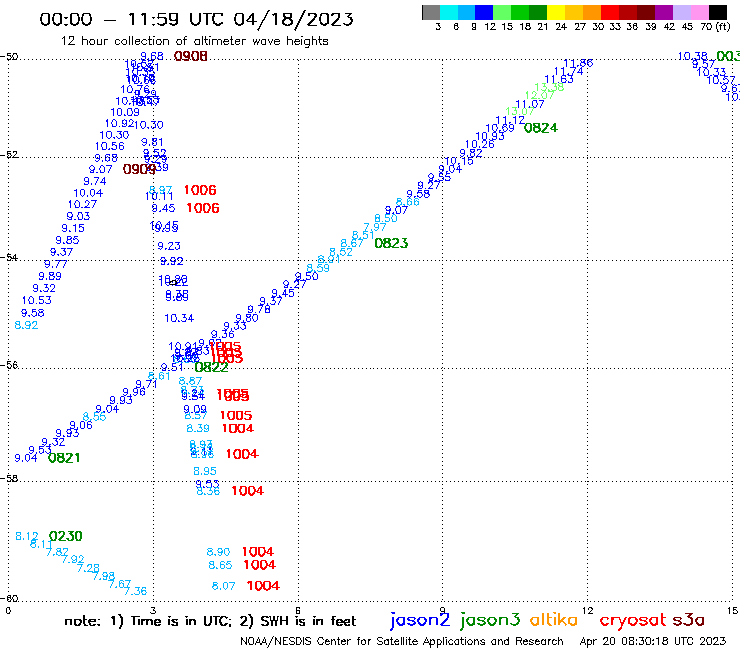Image resolution: width=740 pixels, height=650 pixels.
Task: Click the orange 'altika' legend label
Action: coord(554,619)
